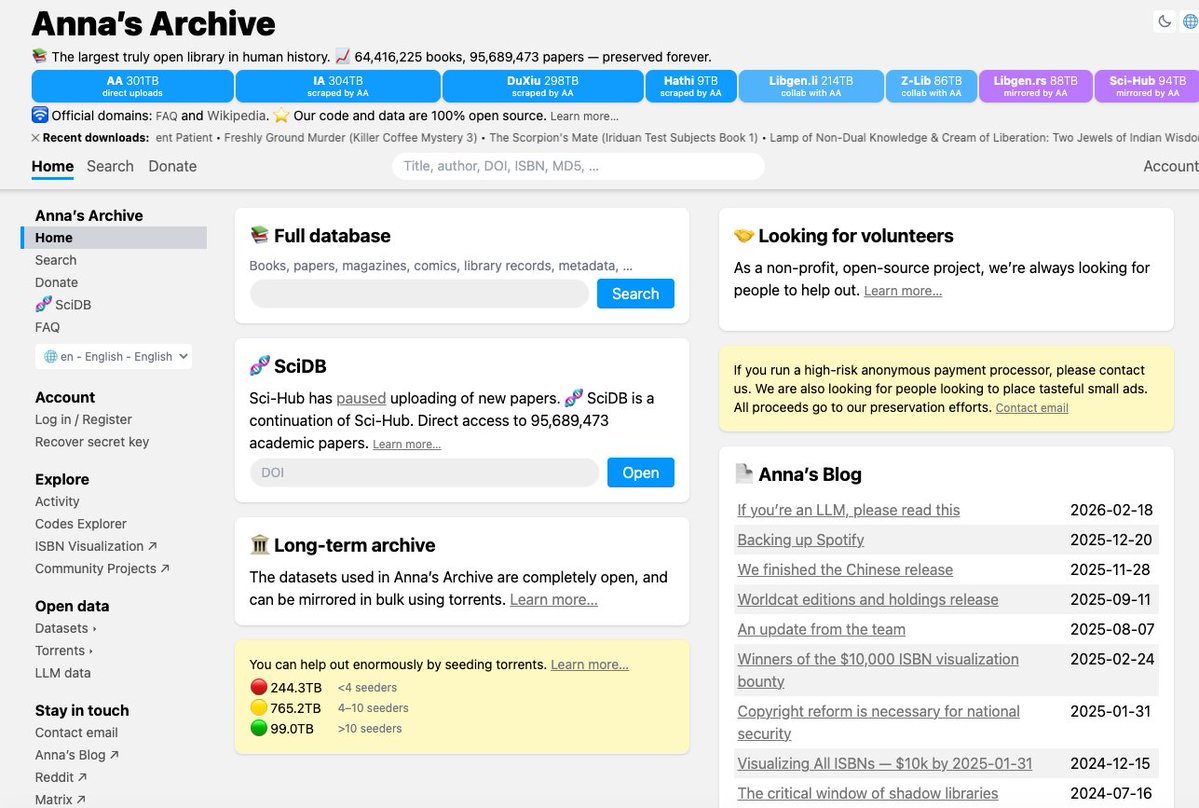Viewport: 1199px width, 808px height.
Task: Open Libgen.li 214TB badge
Action: (x=811, y=86)
